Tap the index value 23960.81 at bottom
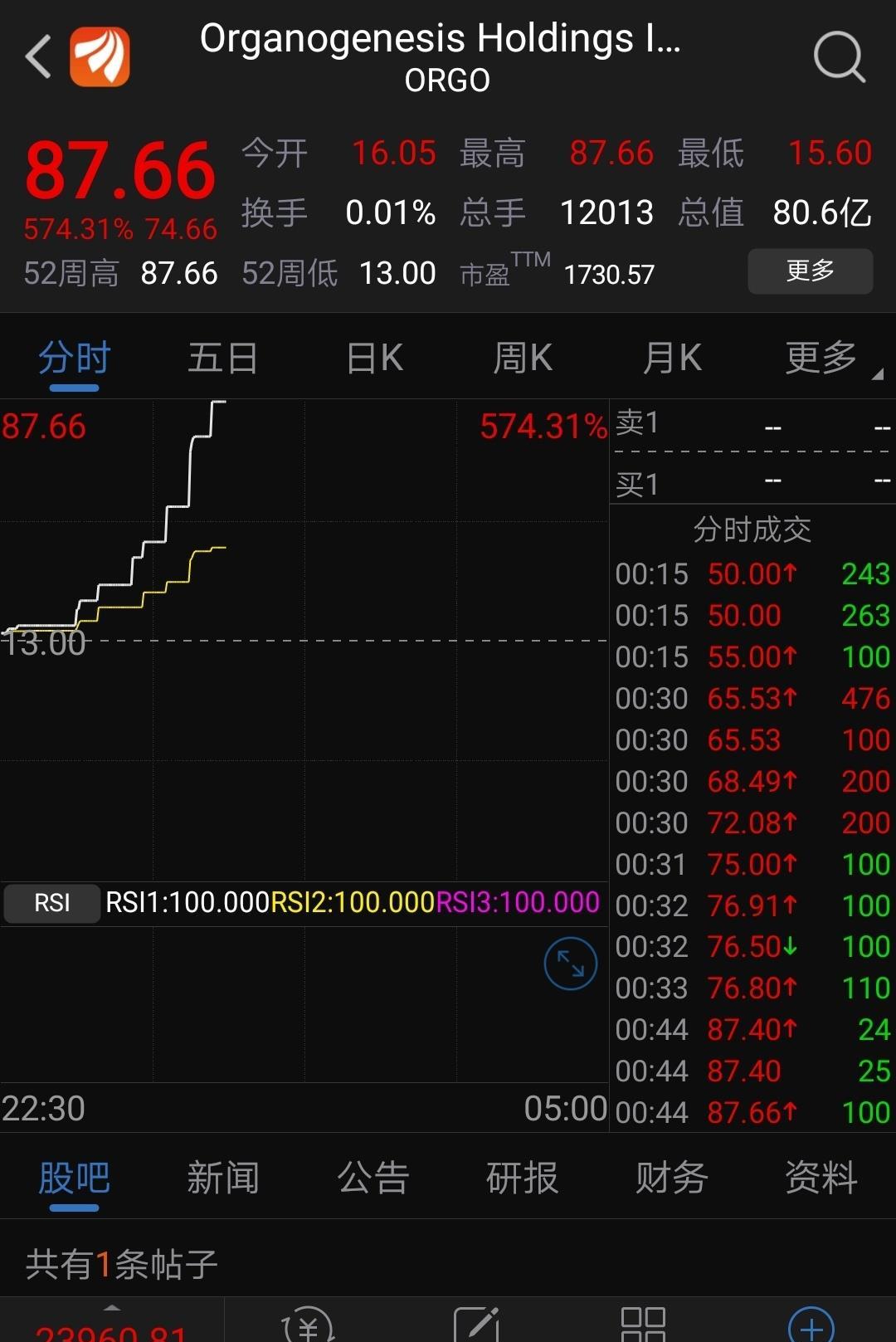The image size is (896, 1342). coord(112,1334)
